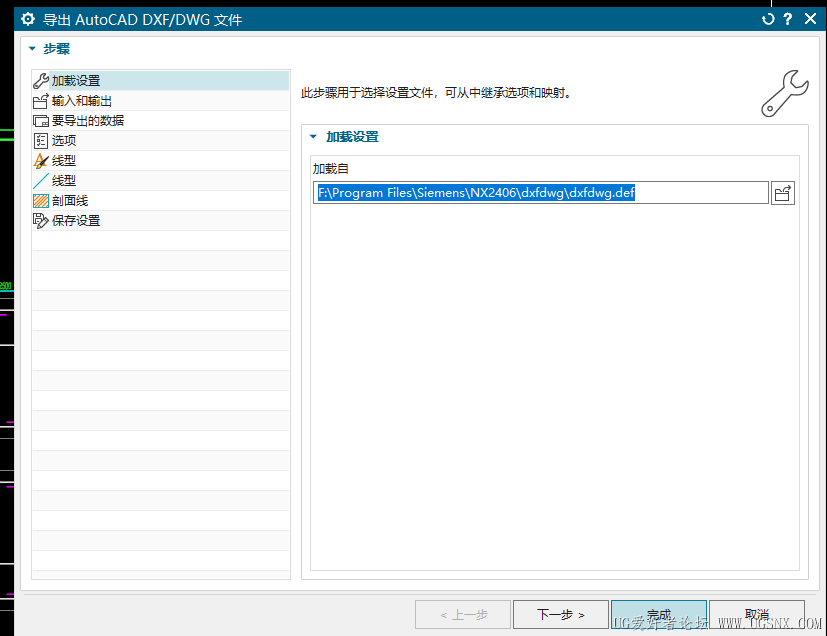Click the 完成 finish button
827x636 pixels.
[659, 614]
